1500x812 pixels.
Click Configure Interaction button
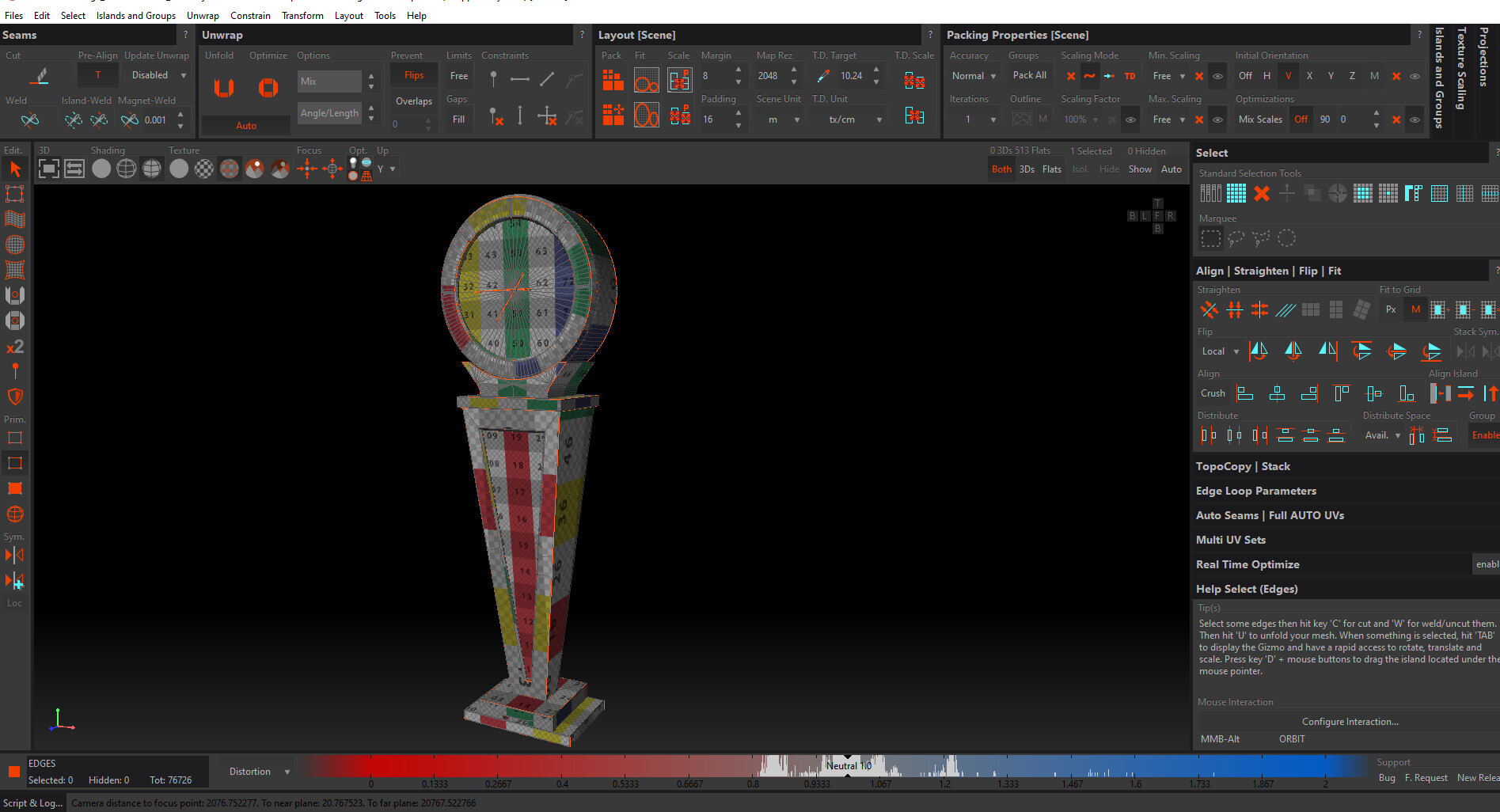(x=1350, y=722)
